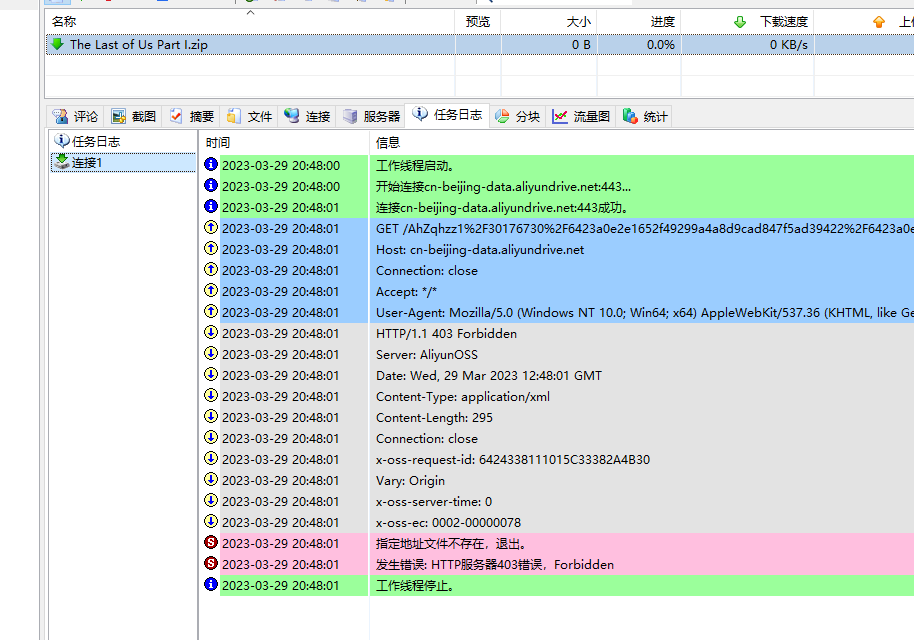Click the info icon on the 工作线程停止 row
This screenshot has height=640, width=914.
(x=211, y=584)
